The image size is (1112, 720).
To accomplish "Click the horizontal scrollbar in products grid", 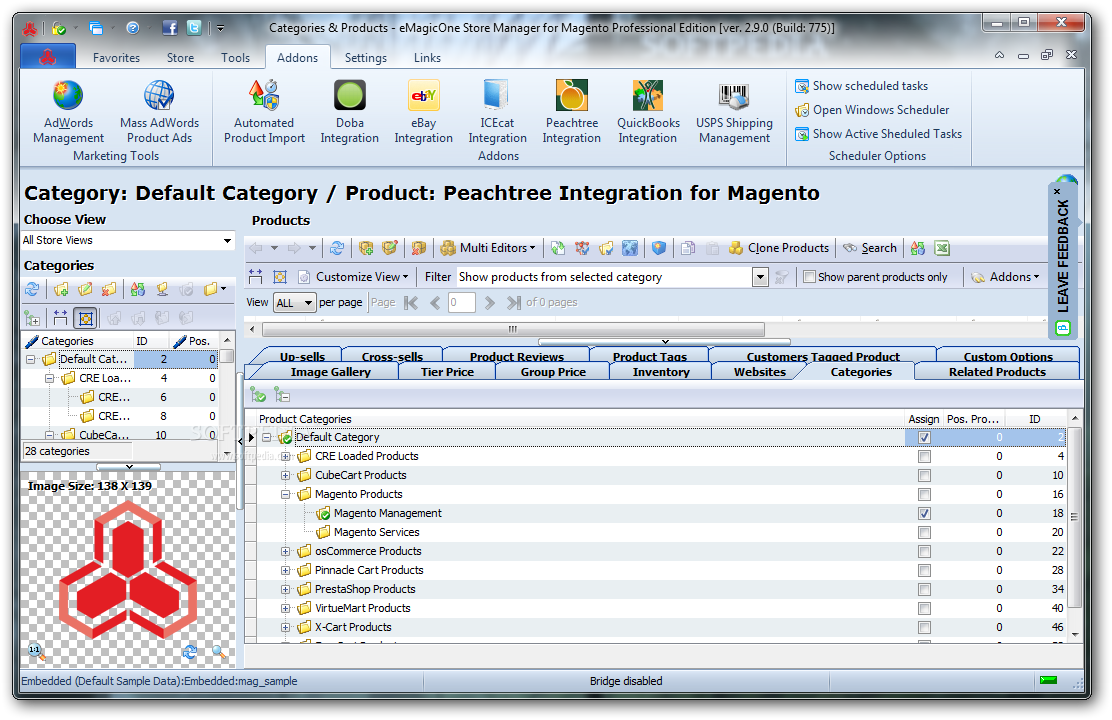I will (x=513, y=329).
